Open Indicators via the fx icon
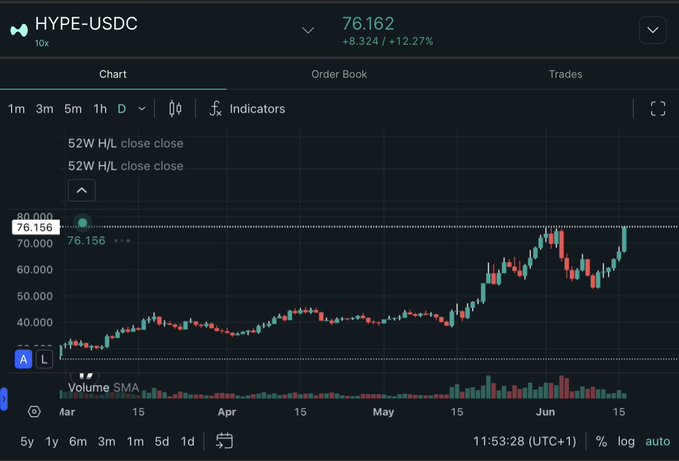This screenshot has width=679, height=461. coord(216,109)
